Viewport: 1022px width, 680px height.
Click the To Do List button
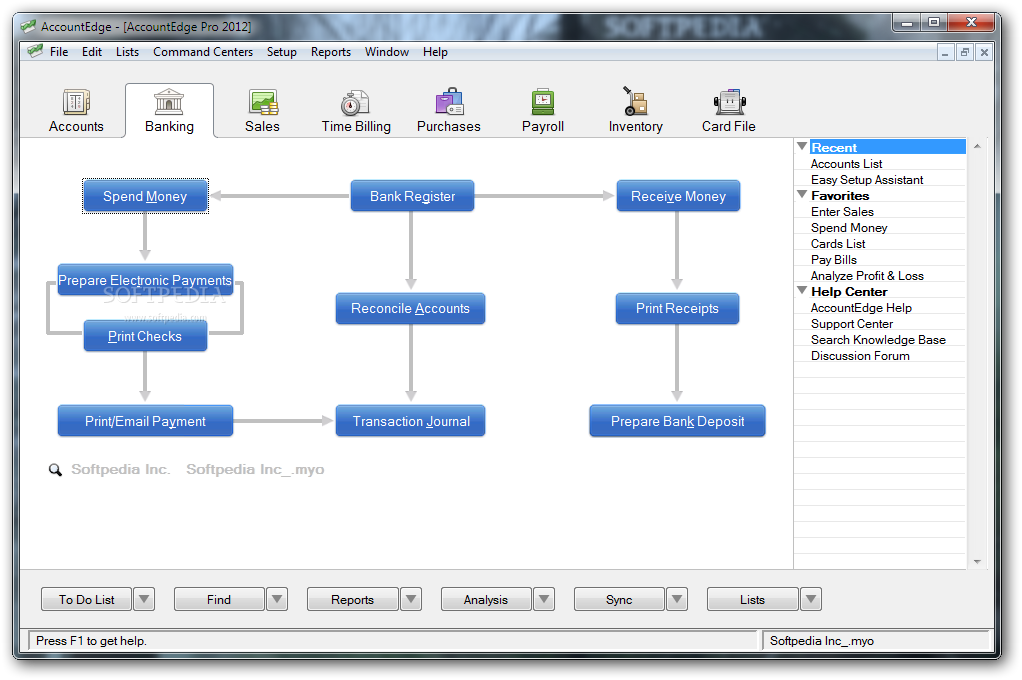86,599
